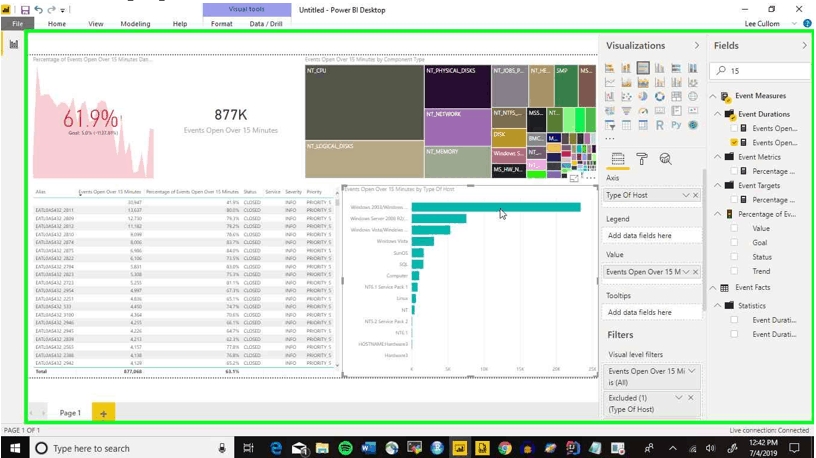
Task: Select the Page 1 tab
Action: pyautogui.click(x=70, y=413)
